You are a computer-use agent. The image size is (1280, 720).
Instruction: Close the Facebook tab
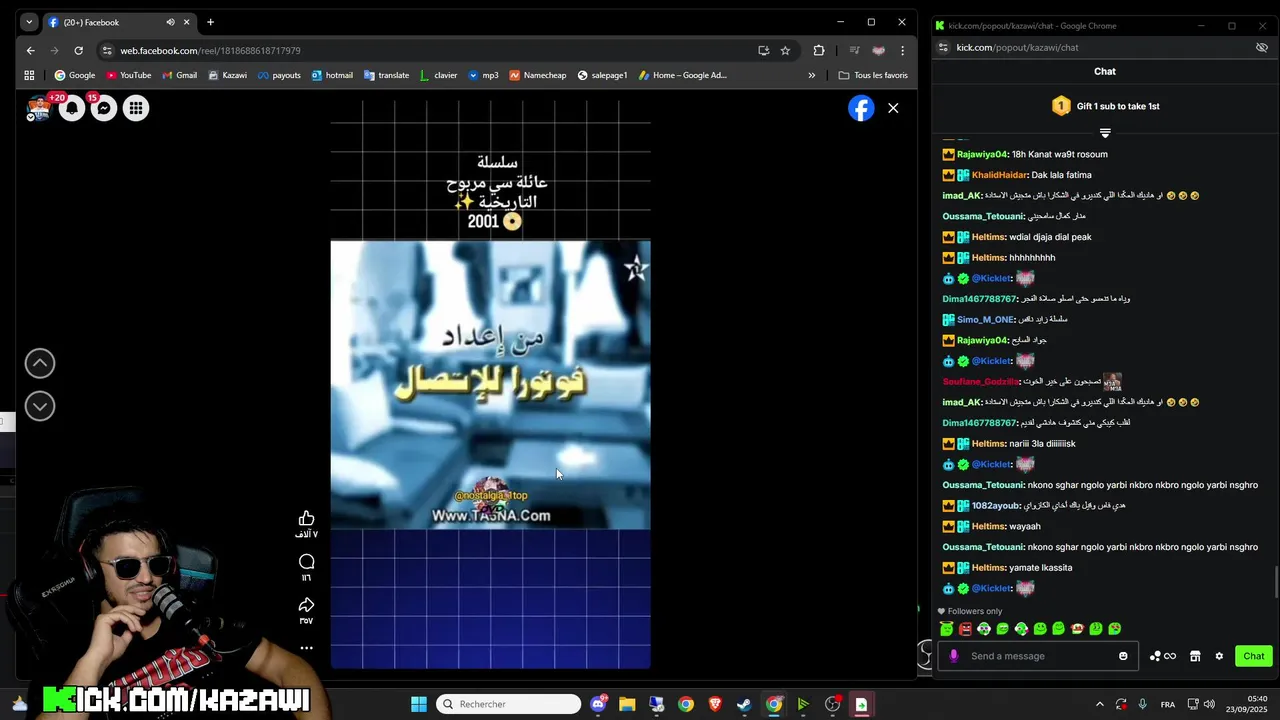point(186,22)
